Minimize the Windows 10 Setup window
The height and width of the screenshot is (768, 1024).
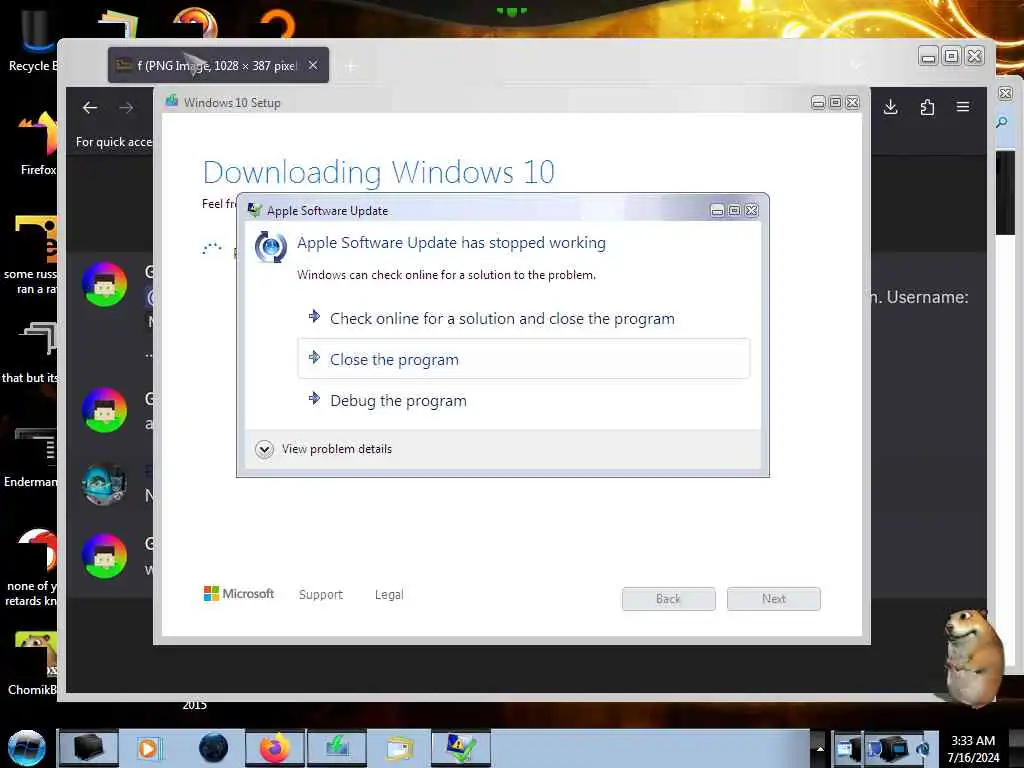[x=818, y=103]
